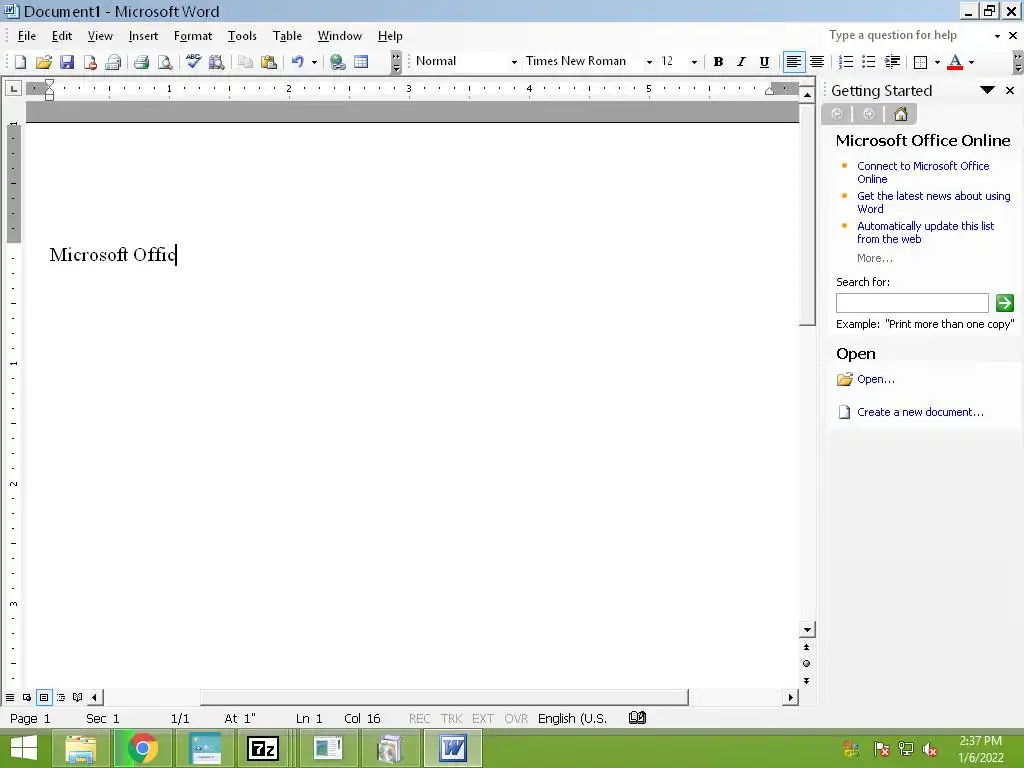
Task: Switch to Outline View button
Action: coord(61,697)
